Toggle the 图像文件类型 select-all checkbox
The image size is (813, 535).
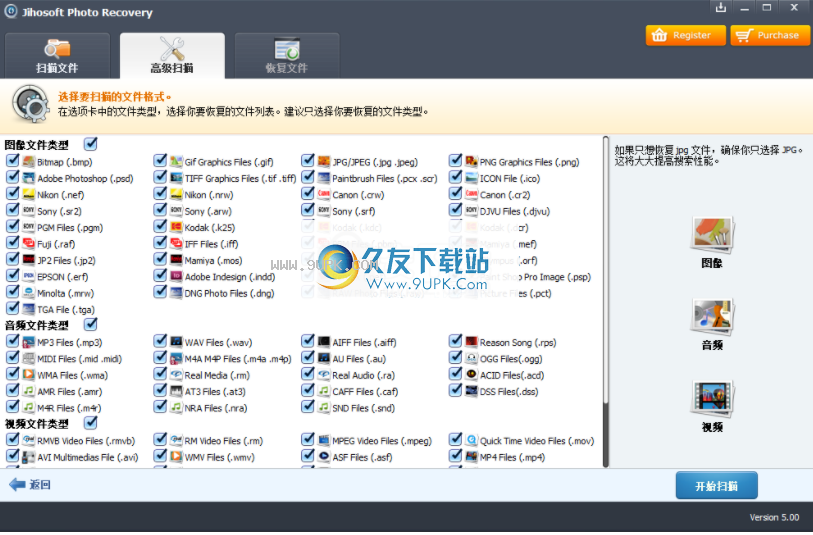click(x=91, y=144)
